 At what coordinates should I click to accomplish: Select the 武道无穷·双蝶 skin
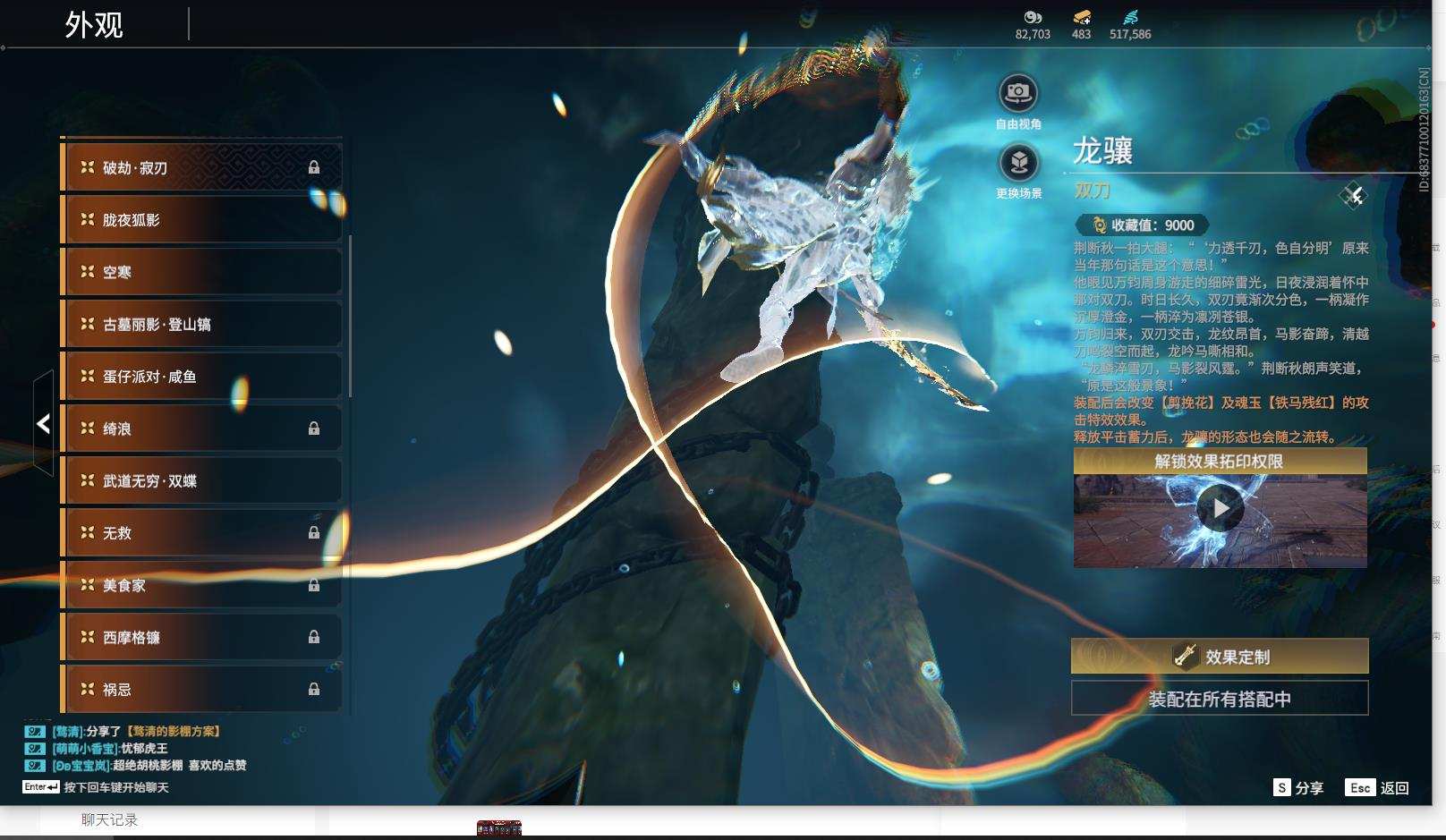click(201, 480)
